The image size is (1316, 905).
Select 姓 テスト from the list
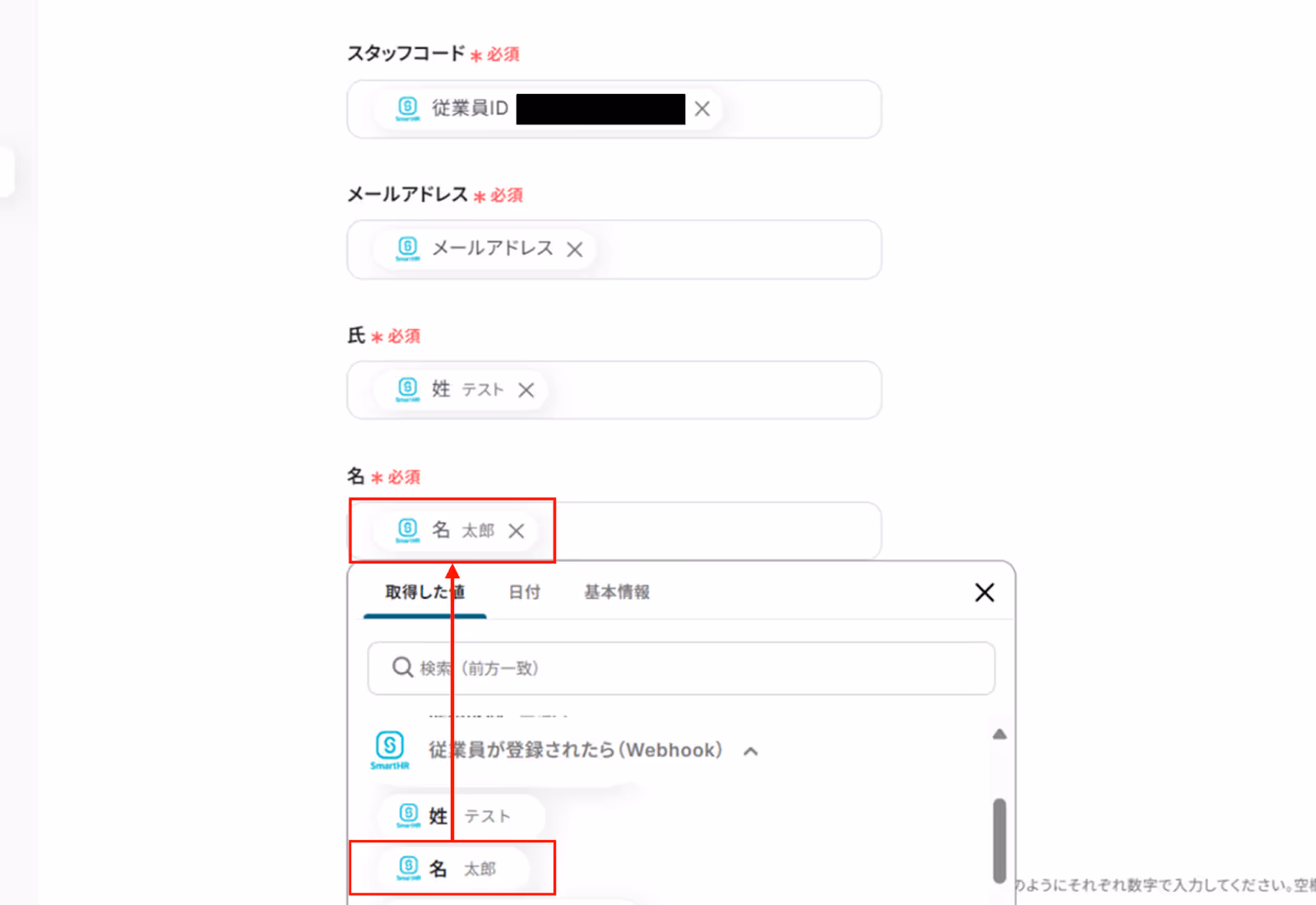click(461, 816)
